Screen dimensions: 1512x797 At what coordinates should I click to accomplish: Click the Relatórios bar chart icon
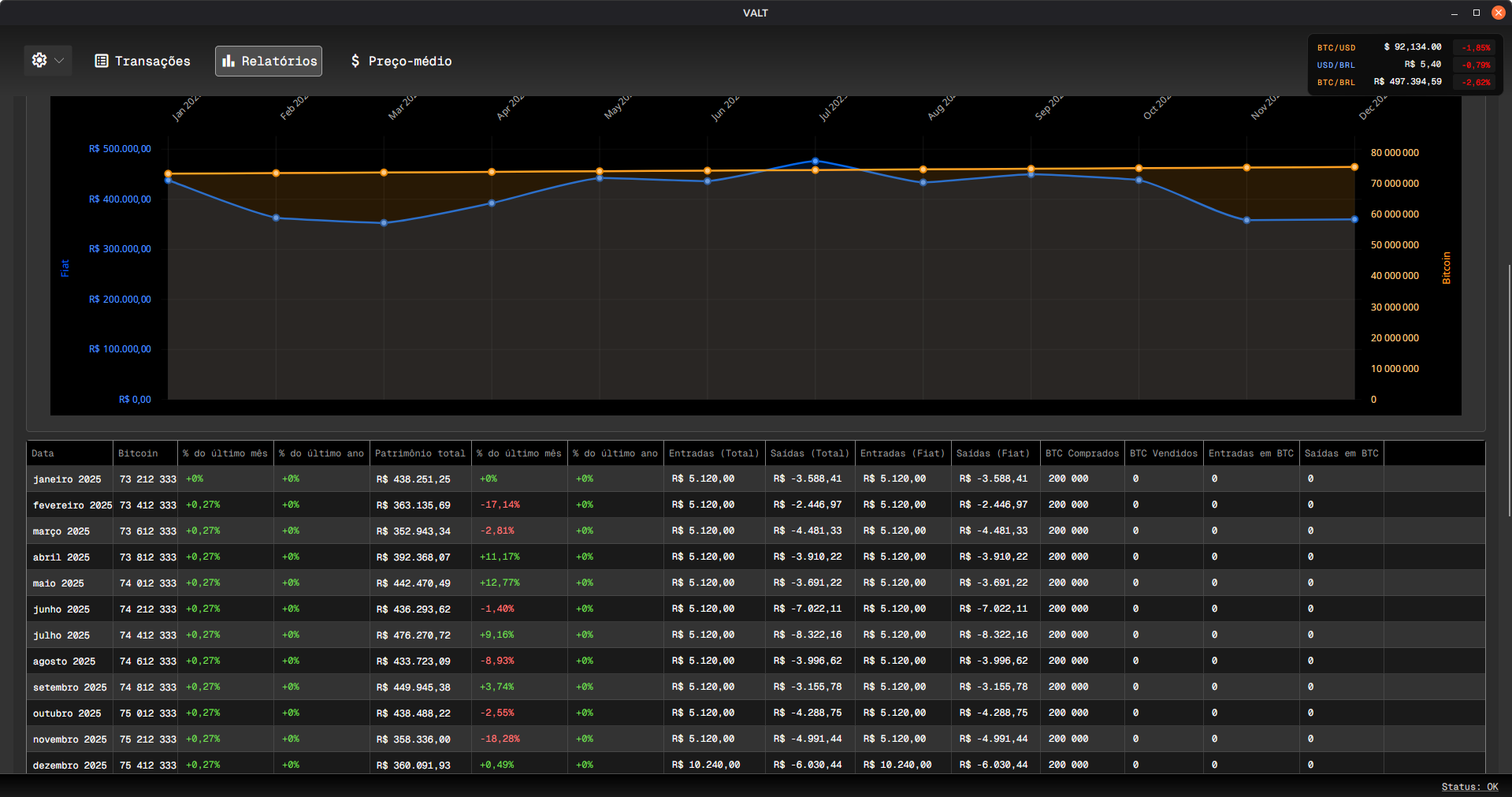point(228,61)
